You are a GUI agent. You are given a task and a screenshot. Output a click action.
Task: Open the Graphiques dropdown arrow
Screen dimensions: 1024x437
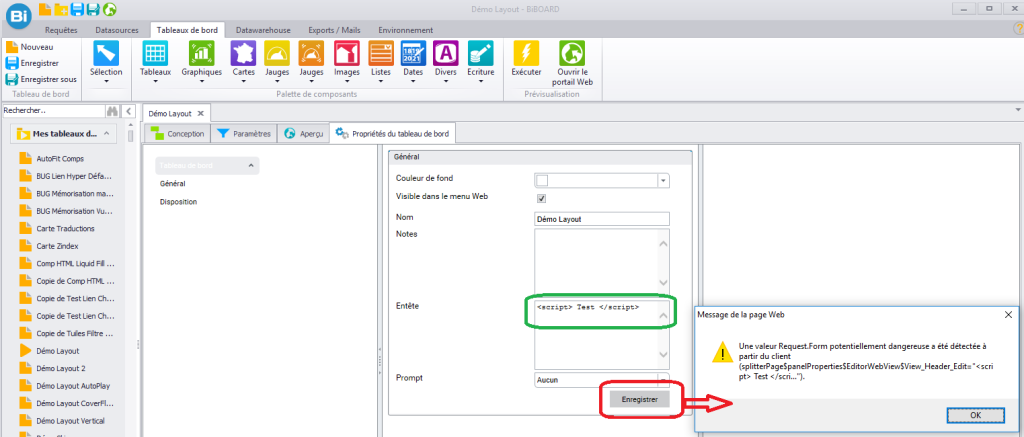(202, 81)
